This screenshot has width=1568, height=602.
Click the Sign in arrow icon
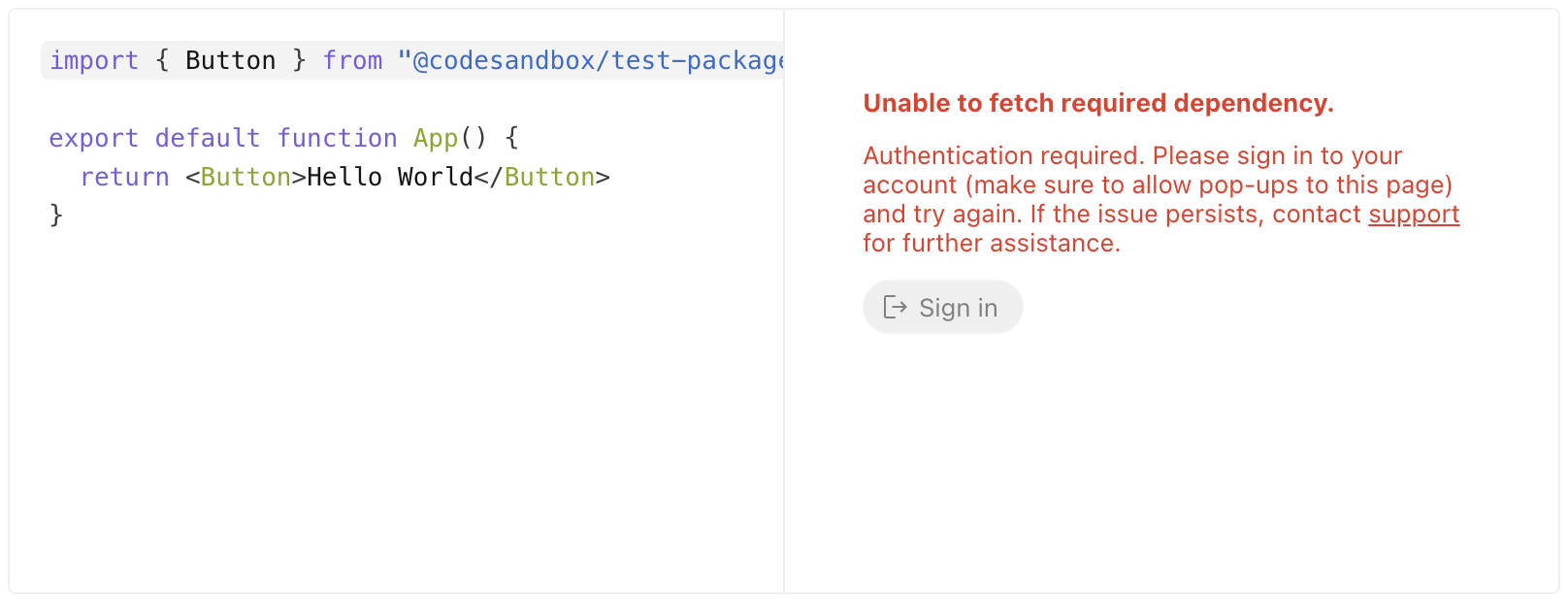(895, 308)
